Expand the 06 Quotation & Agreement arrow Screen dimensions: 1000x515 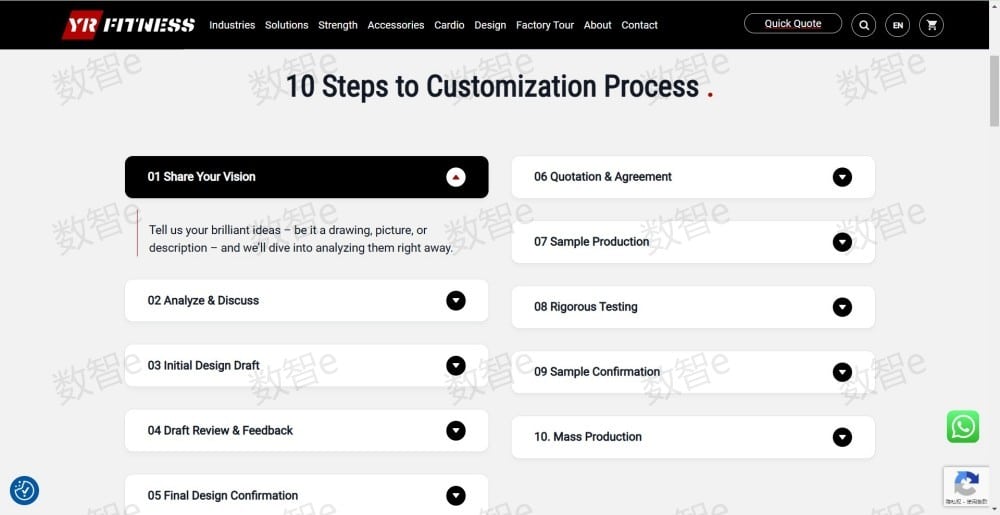[x=842, y=177]
